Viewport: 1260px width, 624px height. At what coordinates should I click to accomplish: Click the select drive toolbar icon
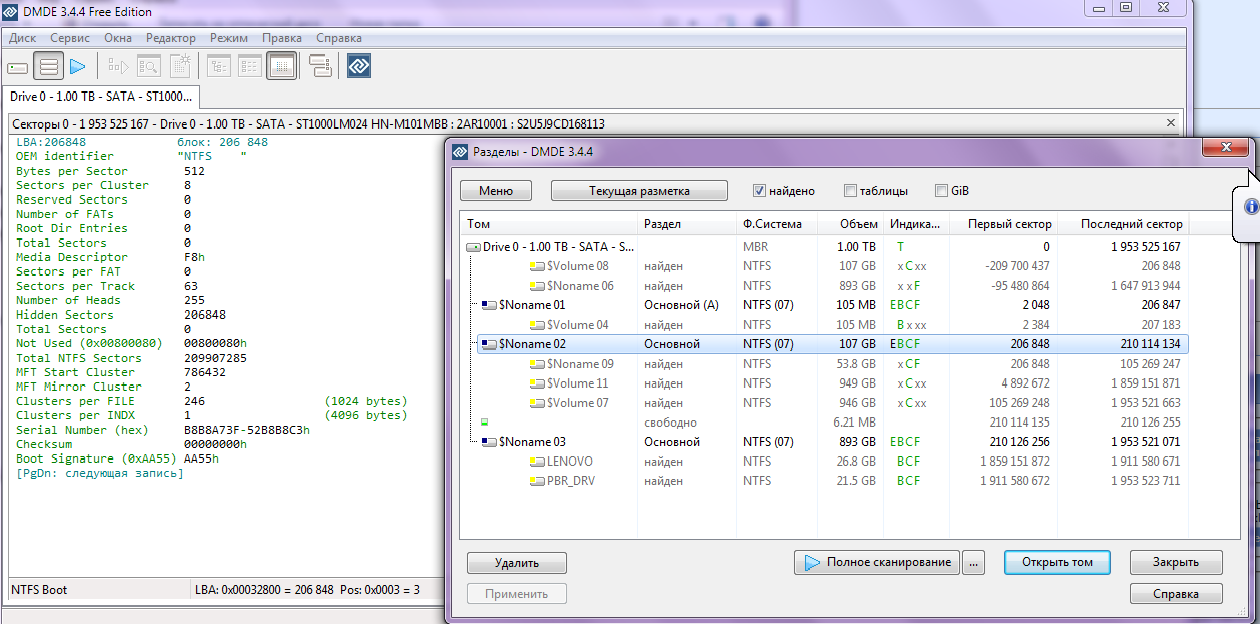pos(18,67)
